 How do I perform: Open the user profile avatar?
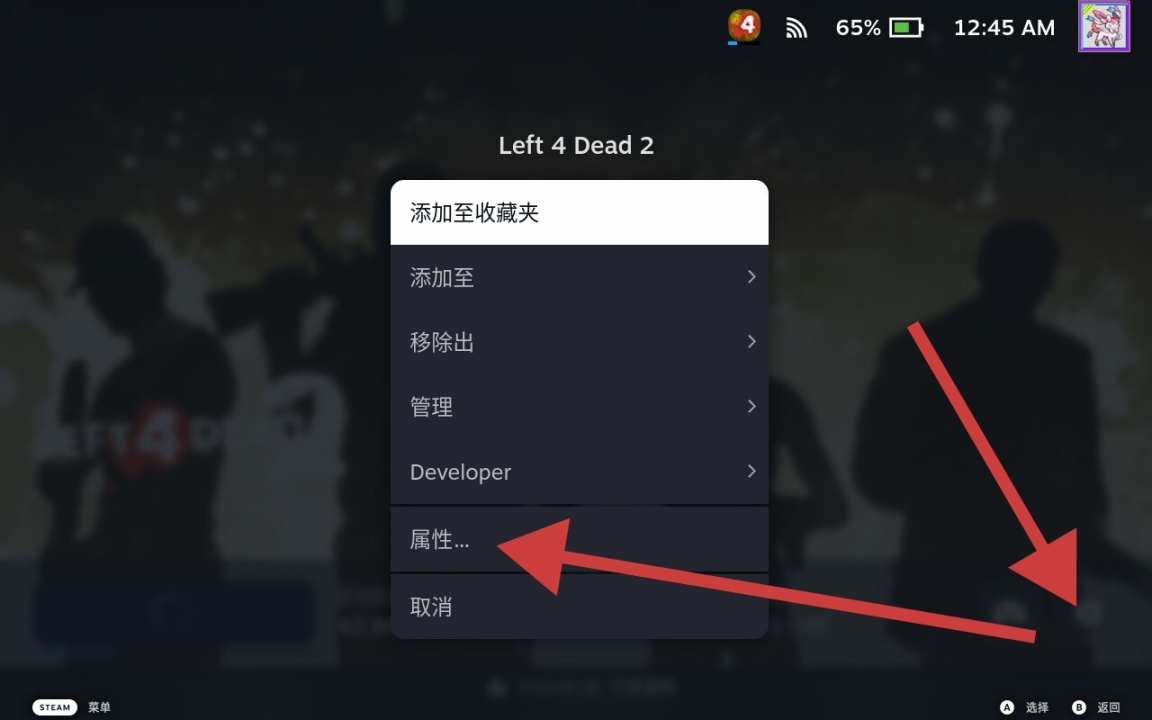[1104, 26]
